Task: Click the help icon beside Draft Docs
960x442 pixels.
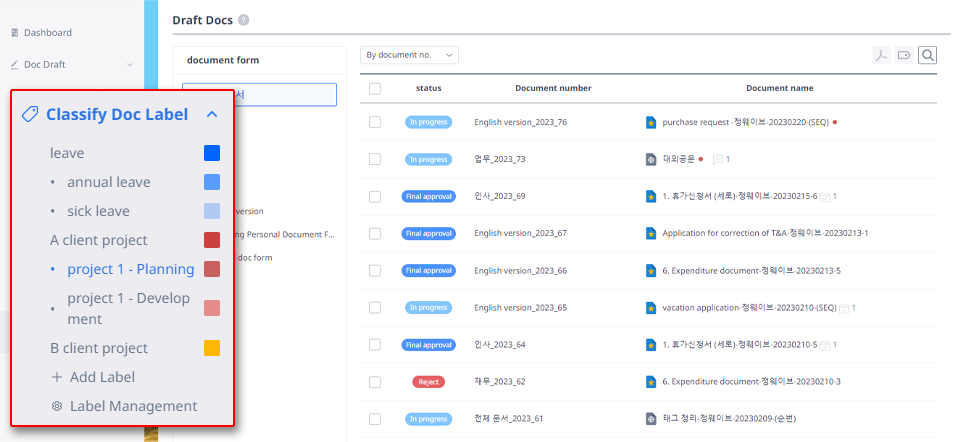Action: tap(244, 20)
